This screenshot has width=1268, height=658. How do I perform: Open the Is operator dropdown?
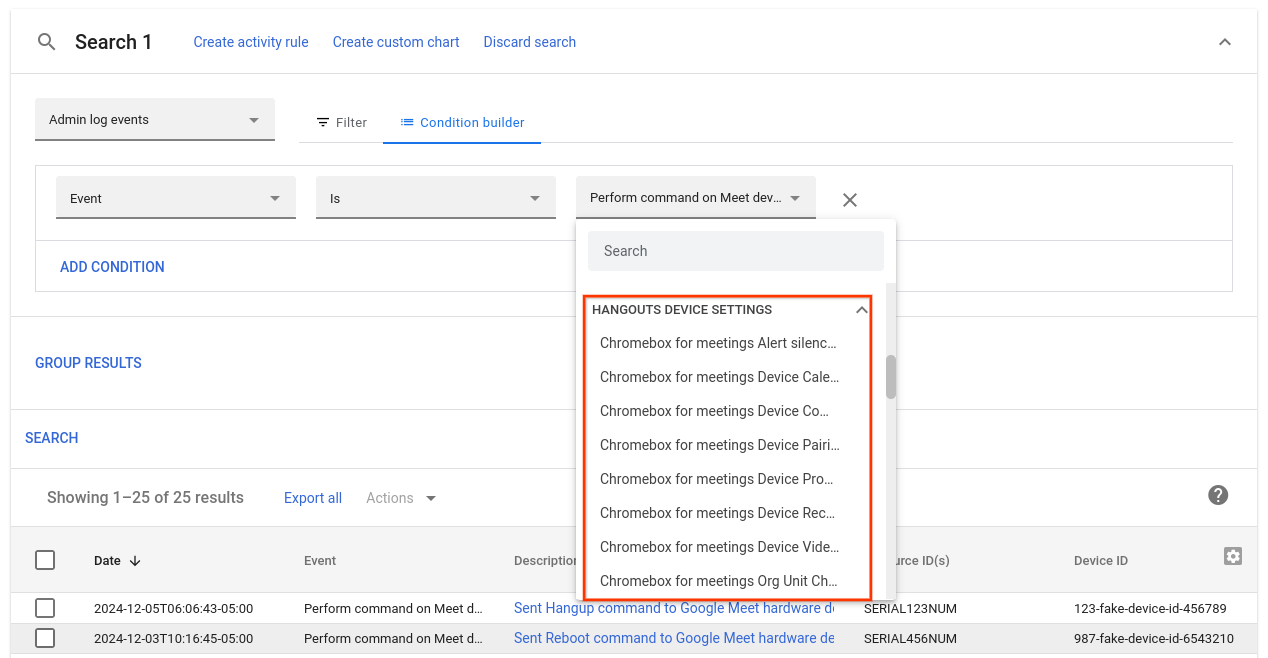click(x=436, y=198)
